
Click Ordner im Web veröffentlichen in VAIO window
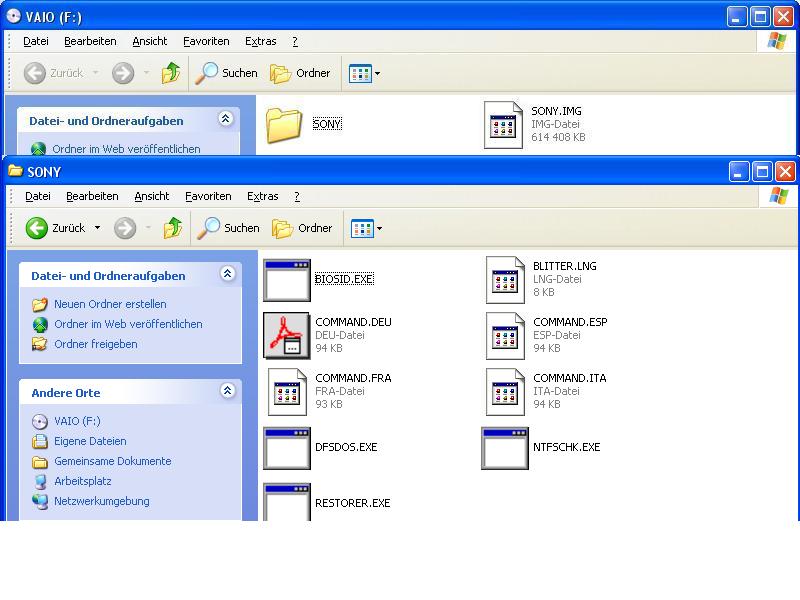(x=126, y=149)
